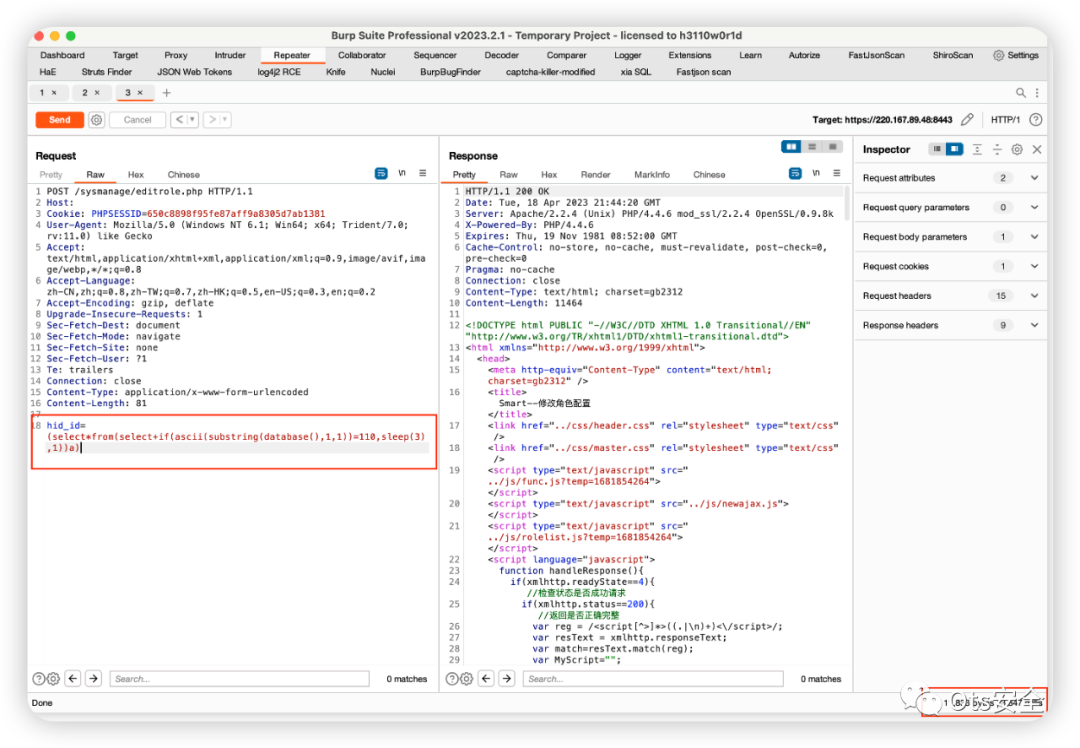Screen dimensions: 1080x748
Task: Open request send options gear
Action: tap(96, 120)
